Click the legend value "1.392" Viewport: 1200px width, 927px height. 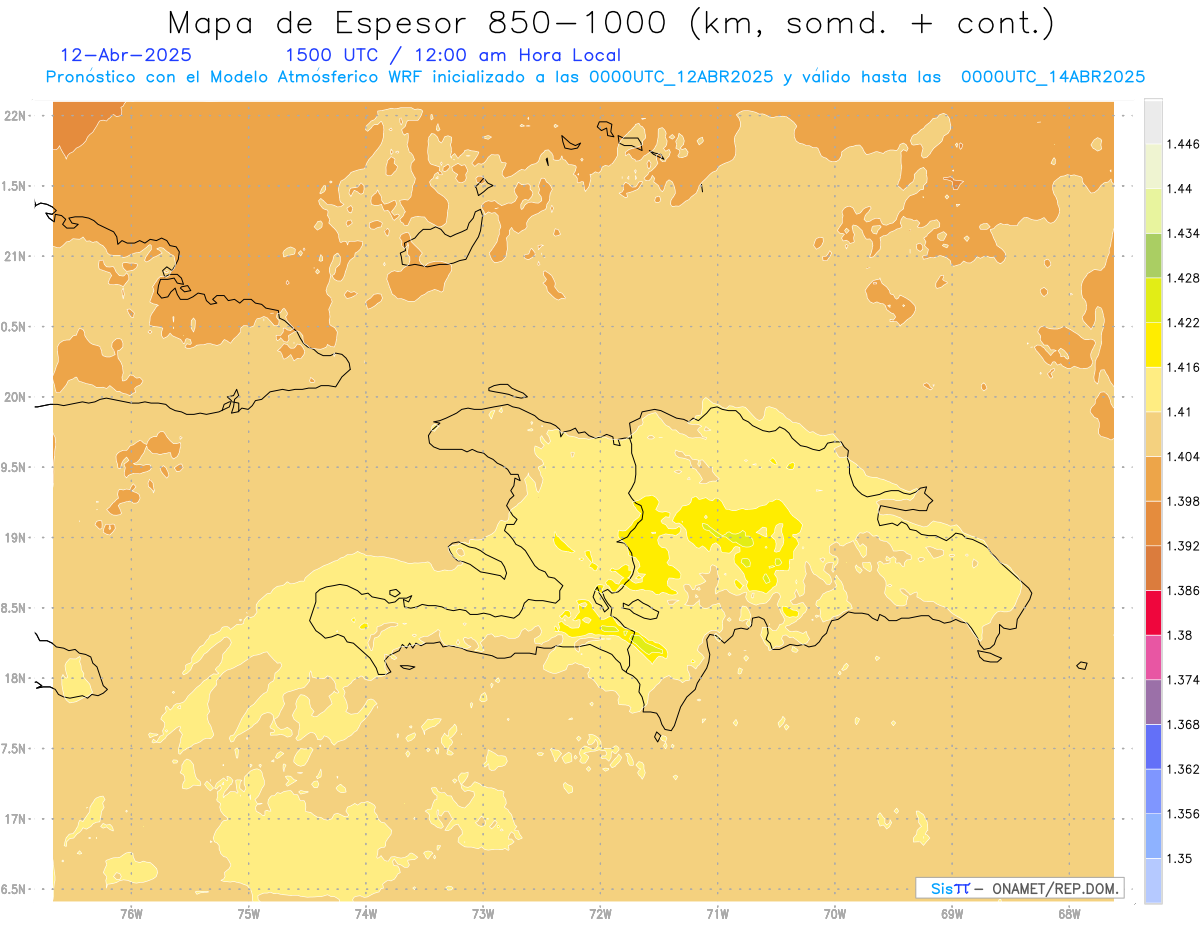pyautogui.click(x=1183, y=546)
